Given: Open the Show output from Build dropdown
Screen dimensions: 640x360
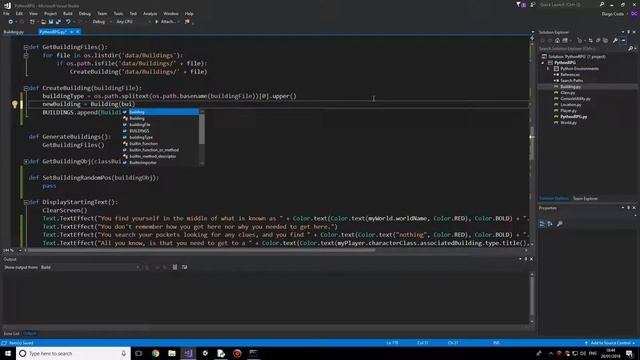Looking at the screenshot, I should tap(89, 267).
